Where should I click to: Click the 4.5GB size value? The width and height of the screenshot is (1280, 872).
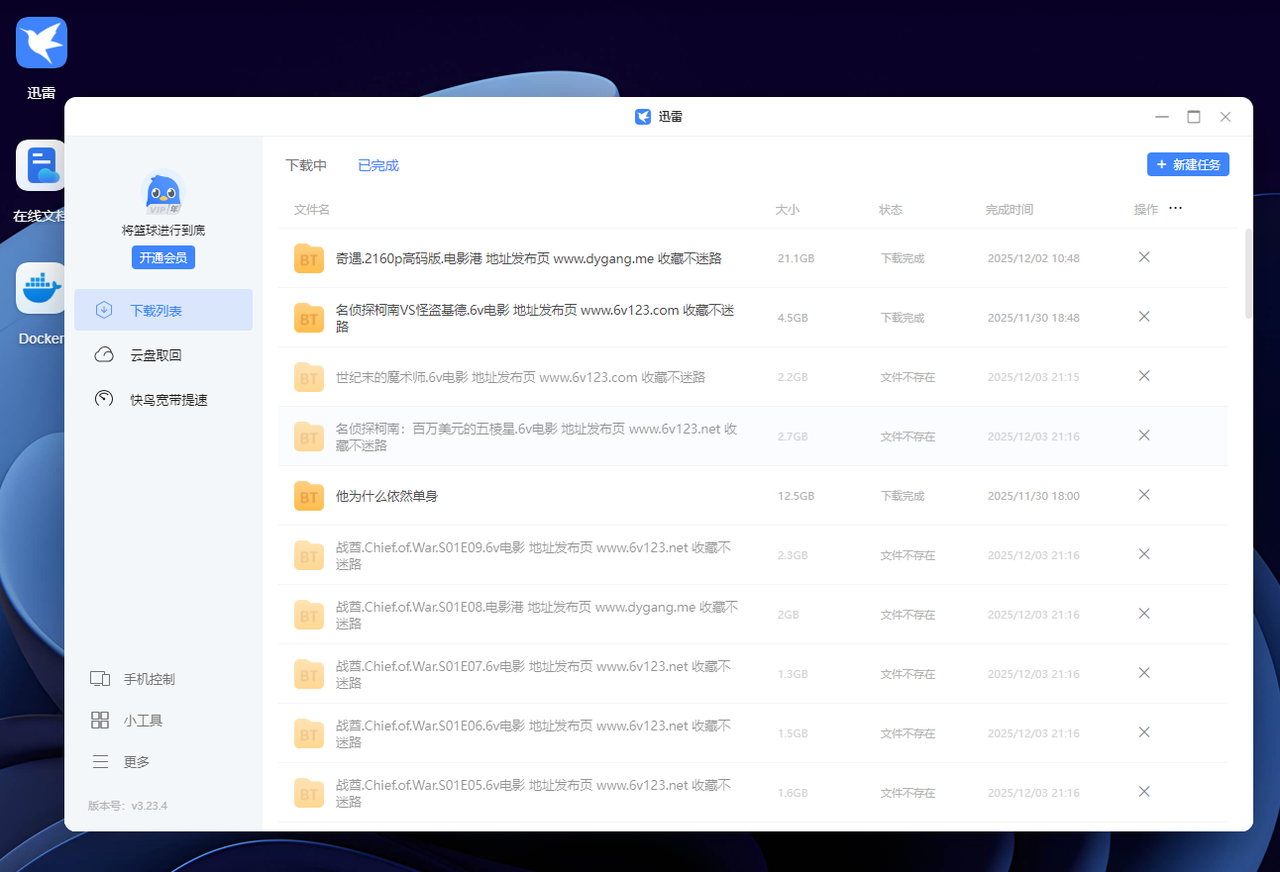[793, 318]
